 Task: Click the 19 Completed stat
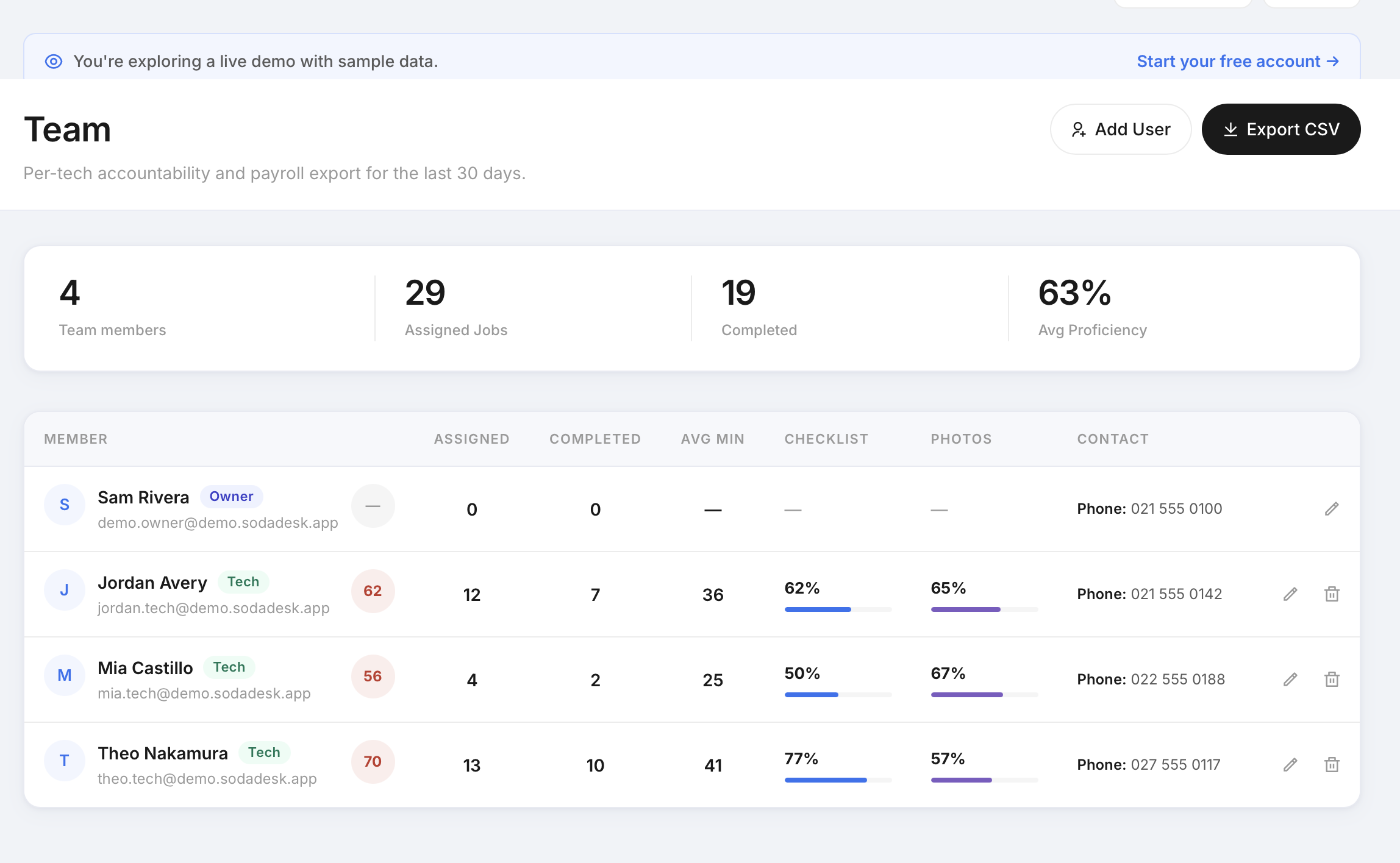tap(759, 307)
